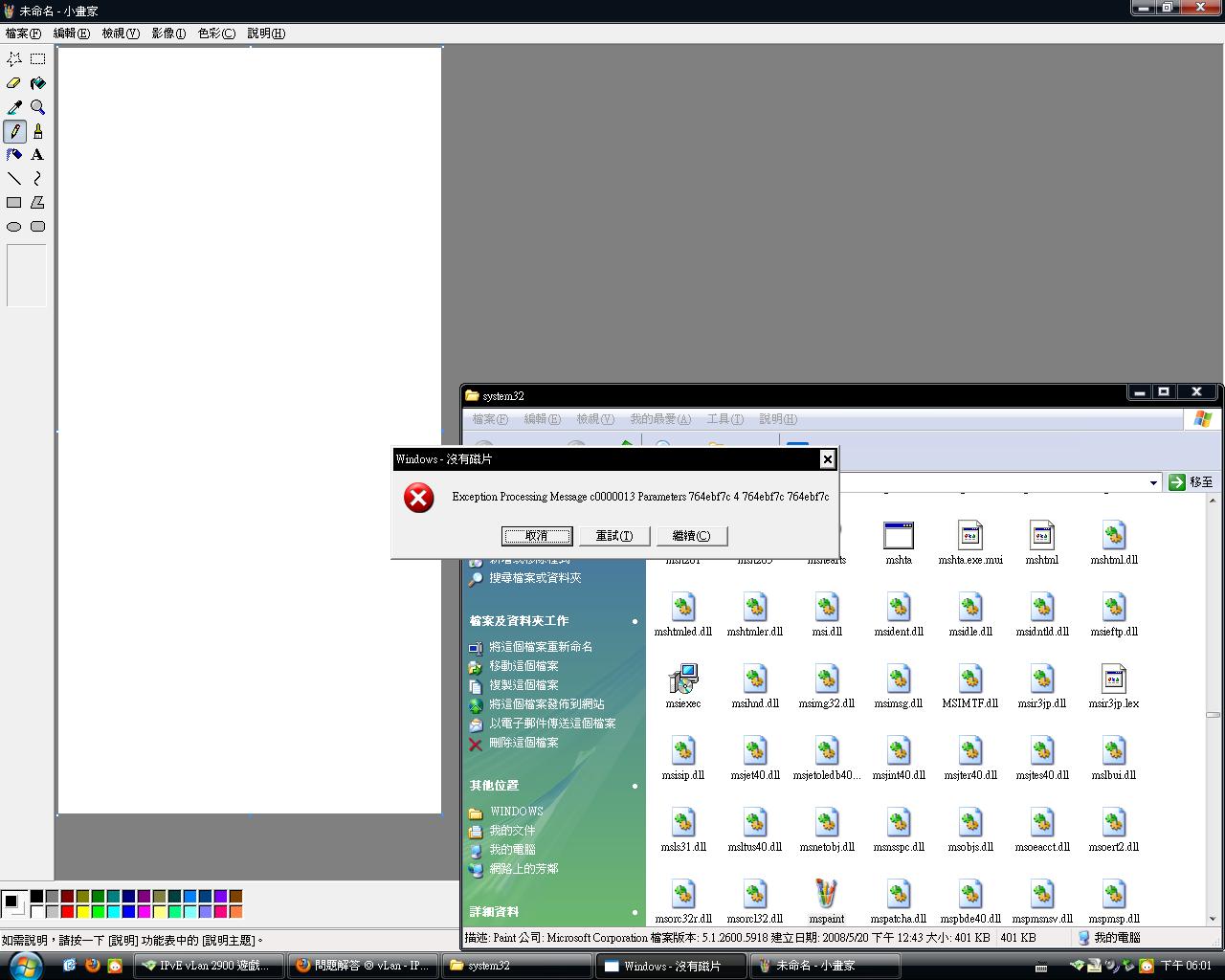1225x980 pixels.
Task: Choose the Magnifier tool
Action: [37, 107]
